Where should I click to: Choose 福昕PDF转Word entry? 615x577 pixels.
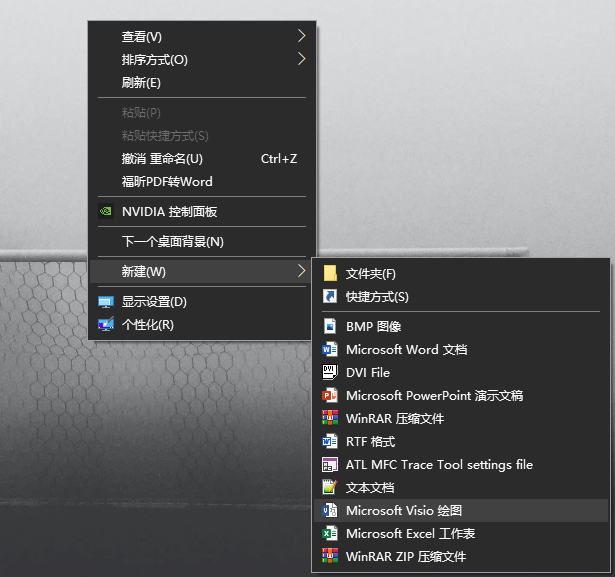pos(202,182)
